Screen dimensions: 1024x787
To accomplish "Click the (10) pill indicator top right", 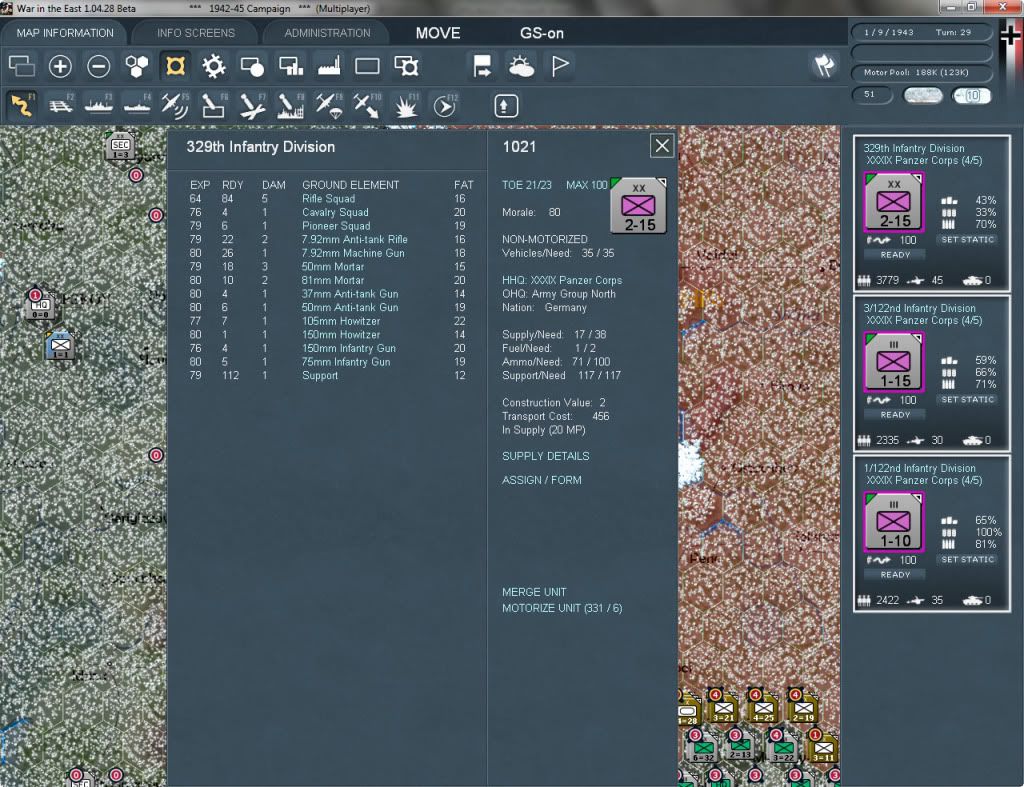I will click(970, 95).
